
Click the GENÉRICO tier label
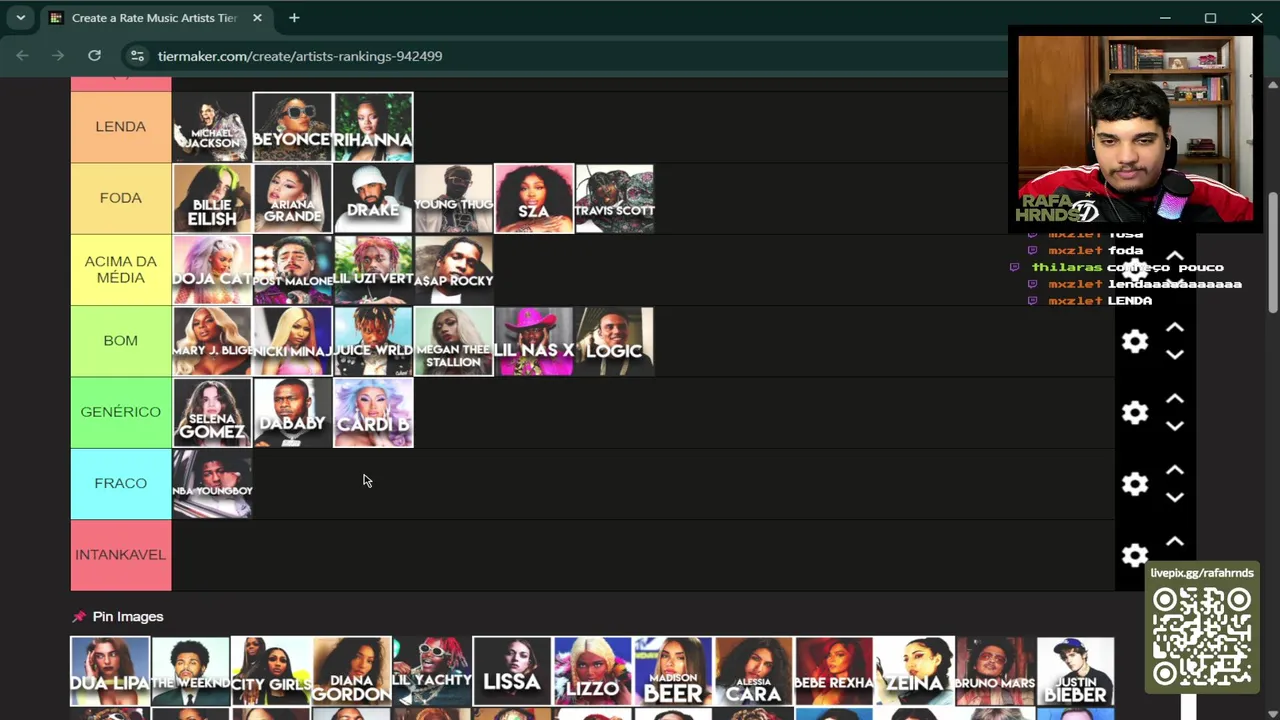tap(120, 412)
